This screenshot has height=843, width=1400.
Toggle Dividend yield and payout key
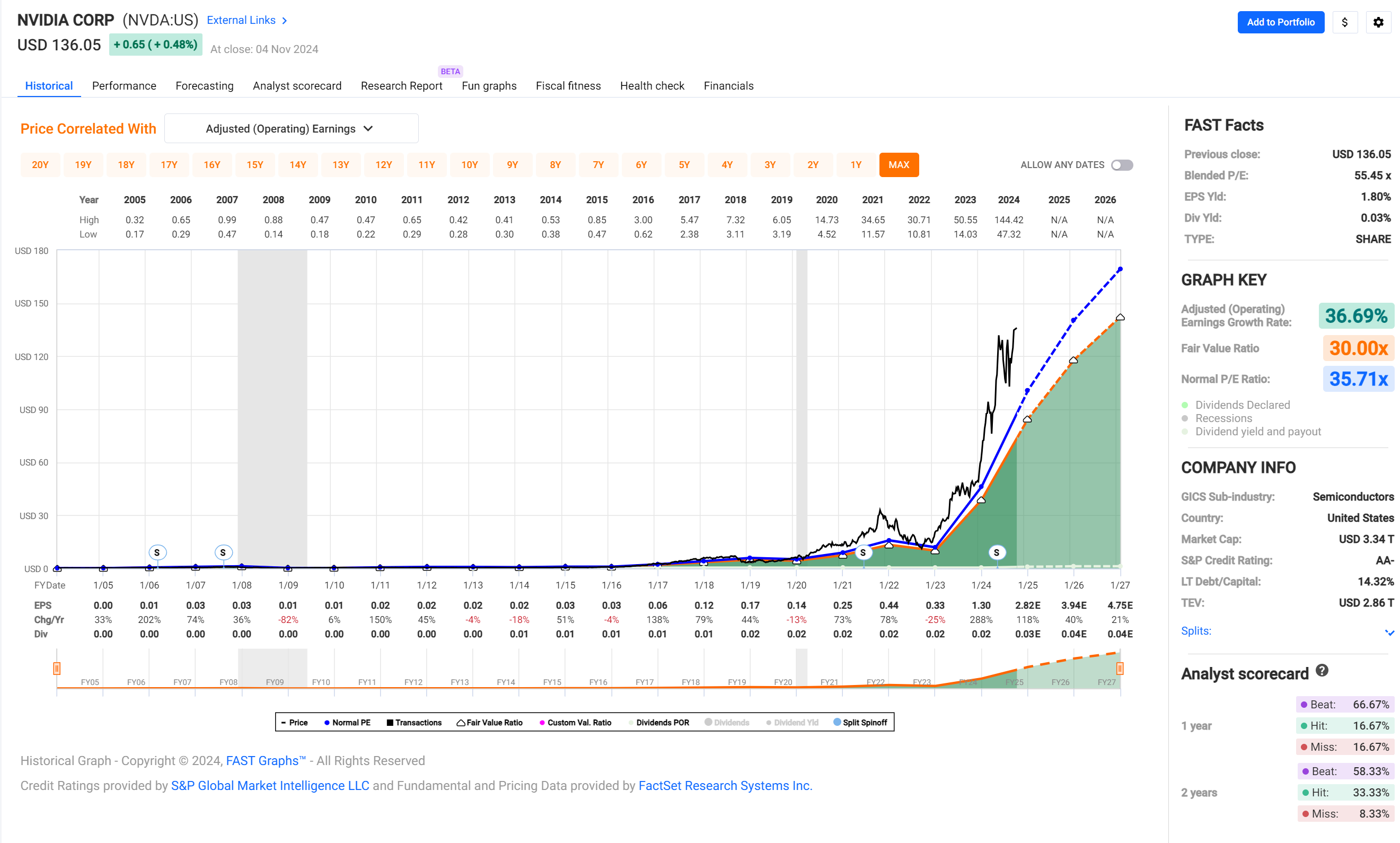1251,432
